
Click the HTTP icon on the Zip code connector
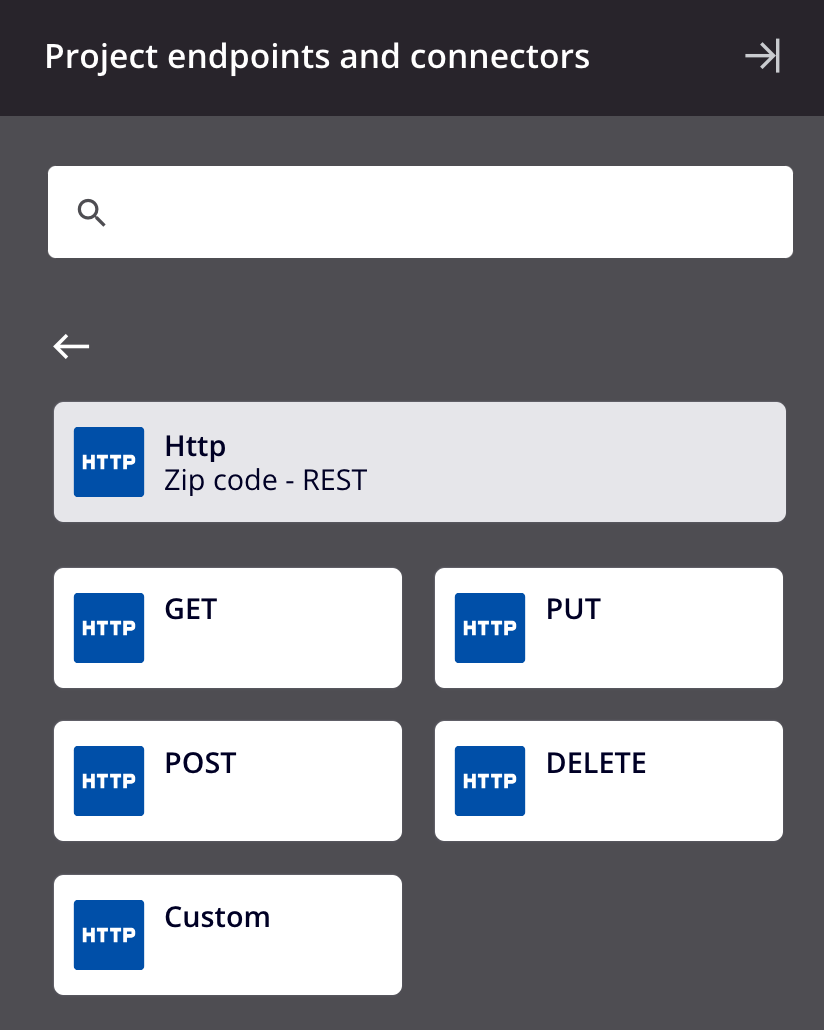point(109,462)
